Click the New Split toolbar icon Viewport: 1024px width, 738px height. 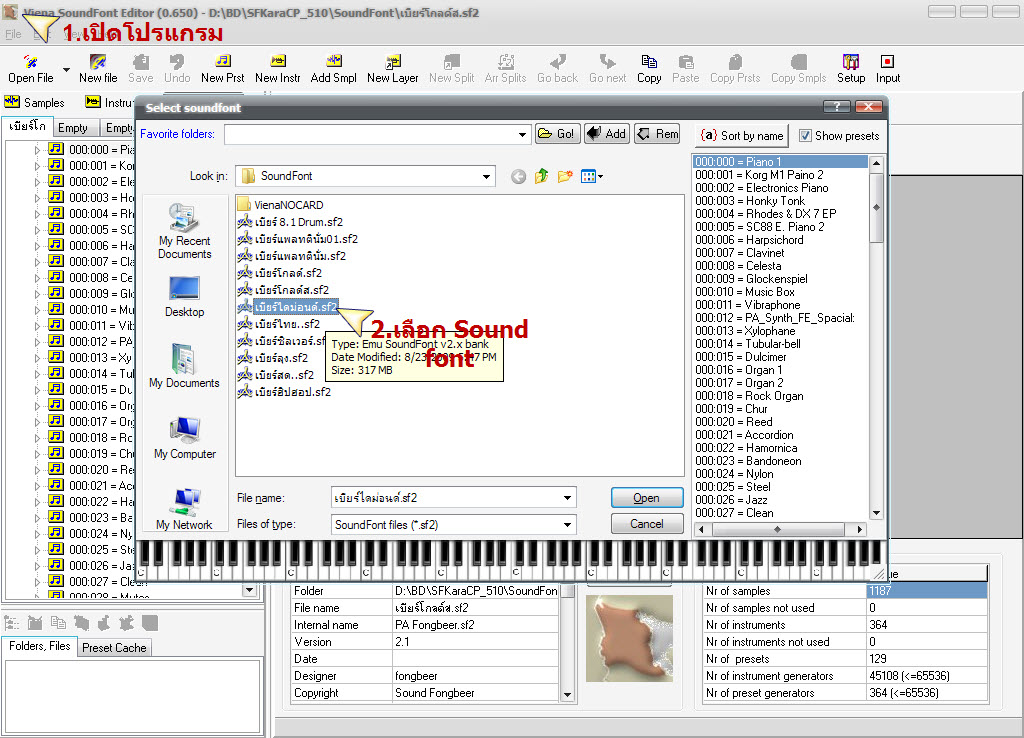(451, 69)
